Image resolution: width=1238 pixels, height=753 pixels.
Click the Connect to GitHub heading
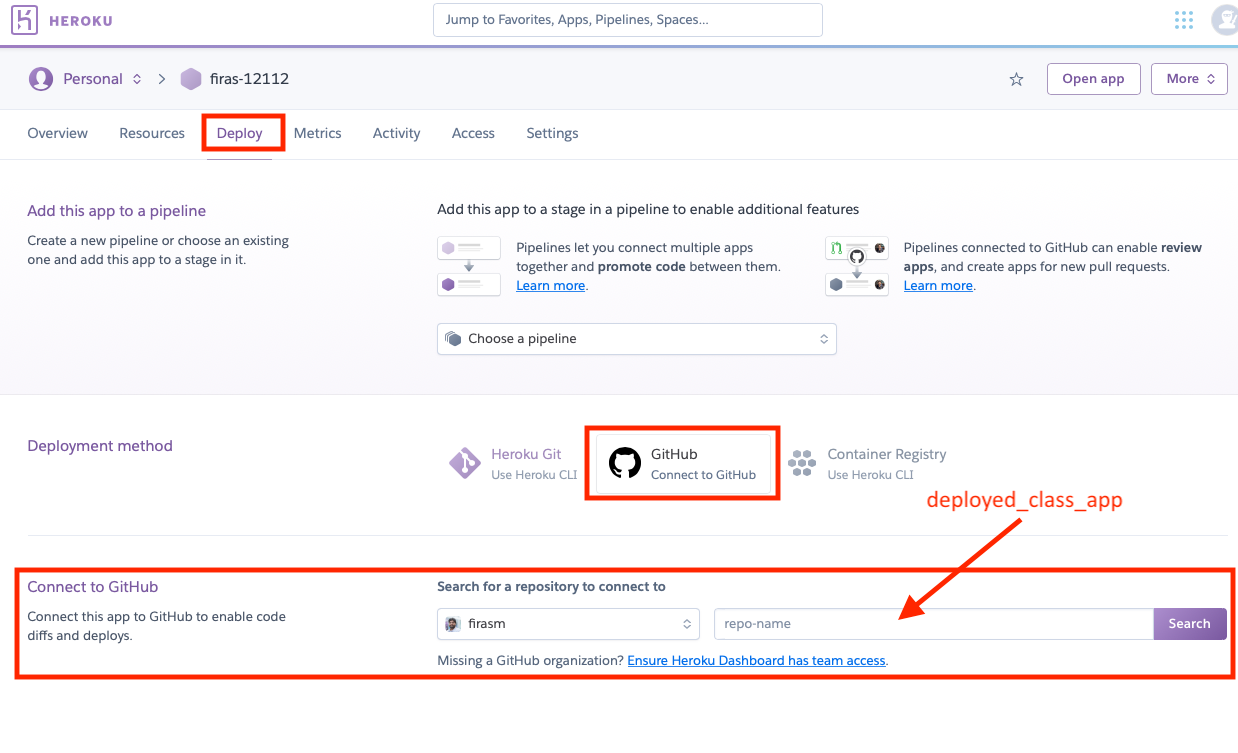coord(93,587)
